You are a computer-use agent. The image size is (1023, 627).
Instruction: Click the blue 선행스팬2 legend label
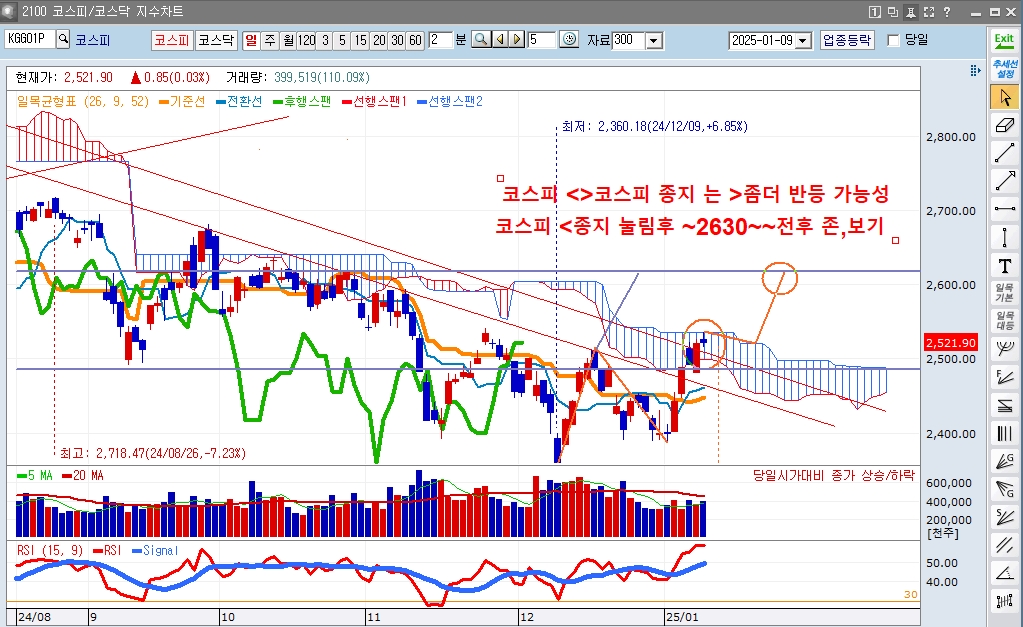click(450, 101)
